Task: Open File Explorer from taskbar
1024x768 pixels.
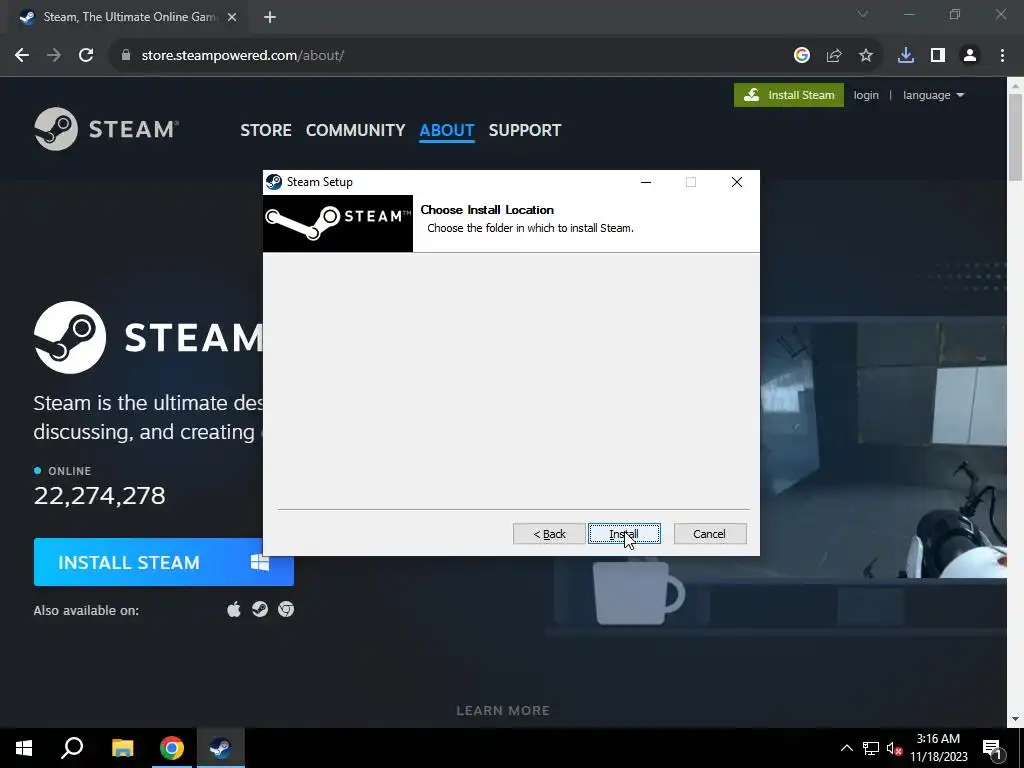Action: pos(122,748)
